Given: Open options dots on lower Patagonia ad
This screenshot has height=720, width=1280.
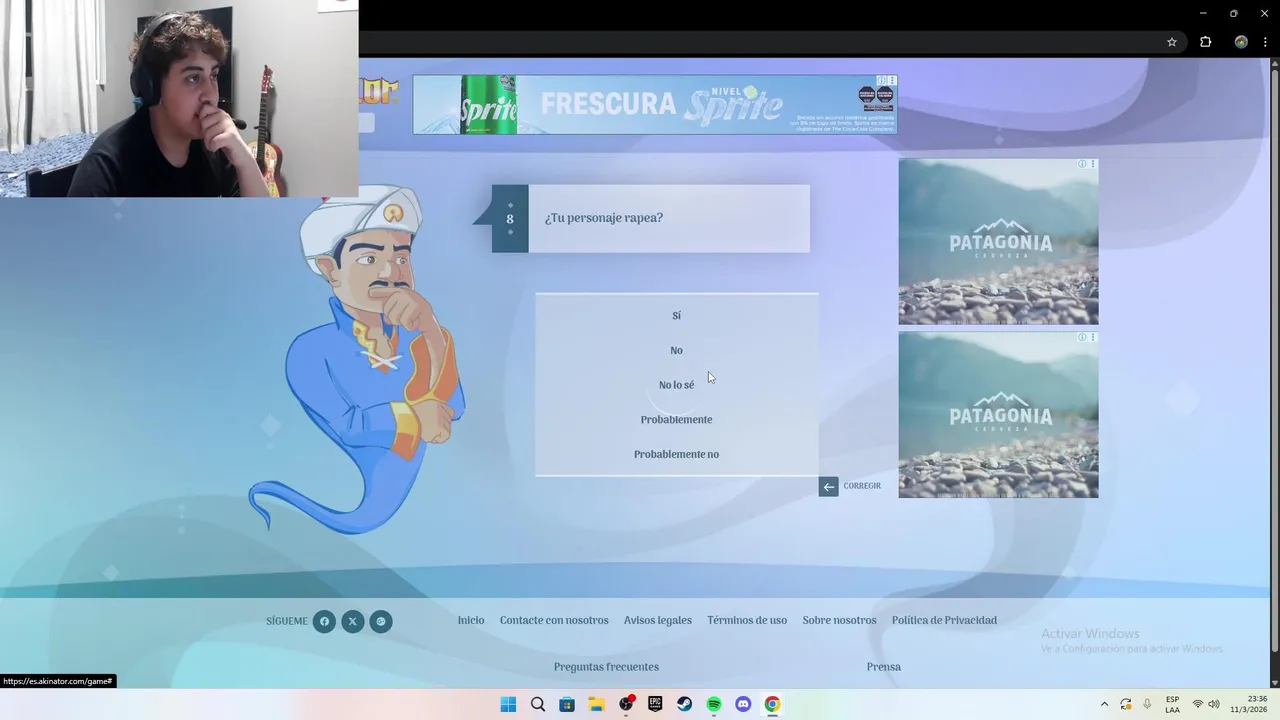Looking at the screenshot, I should pyautogui.click(x=1093, y=337).
